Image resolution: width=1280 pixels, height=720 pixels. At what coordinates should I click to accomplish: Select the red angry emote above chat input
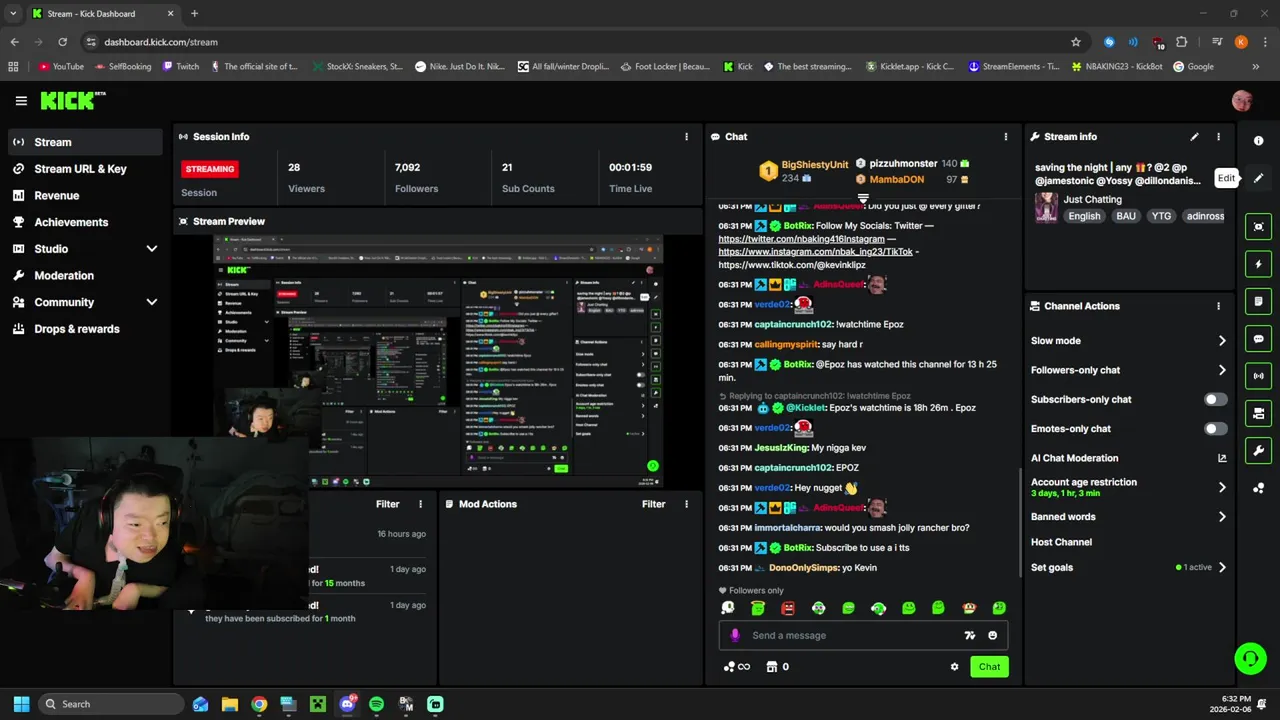(788, 608)
